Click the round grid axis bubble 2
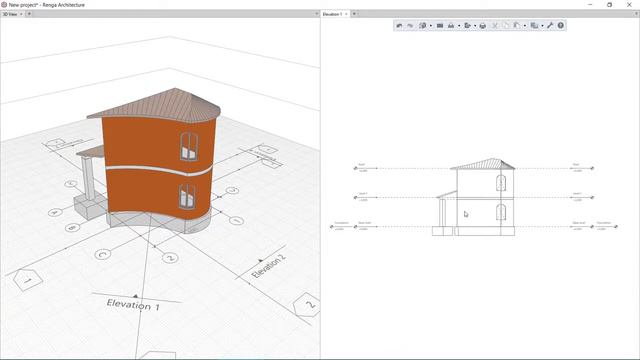Screen dimensions: 640x360 coord(170,258)
